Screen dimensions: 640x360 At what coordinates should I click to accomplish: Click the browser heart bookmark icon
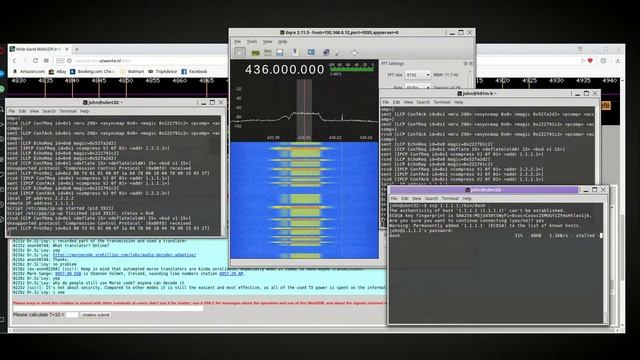tap(590, 60)
